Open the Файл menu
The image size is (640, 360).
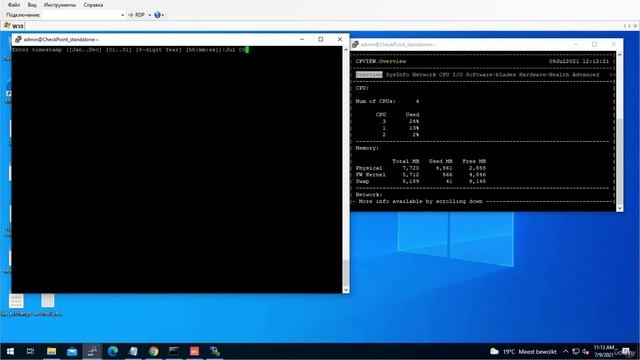13,5
